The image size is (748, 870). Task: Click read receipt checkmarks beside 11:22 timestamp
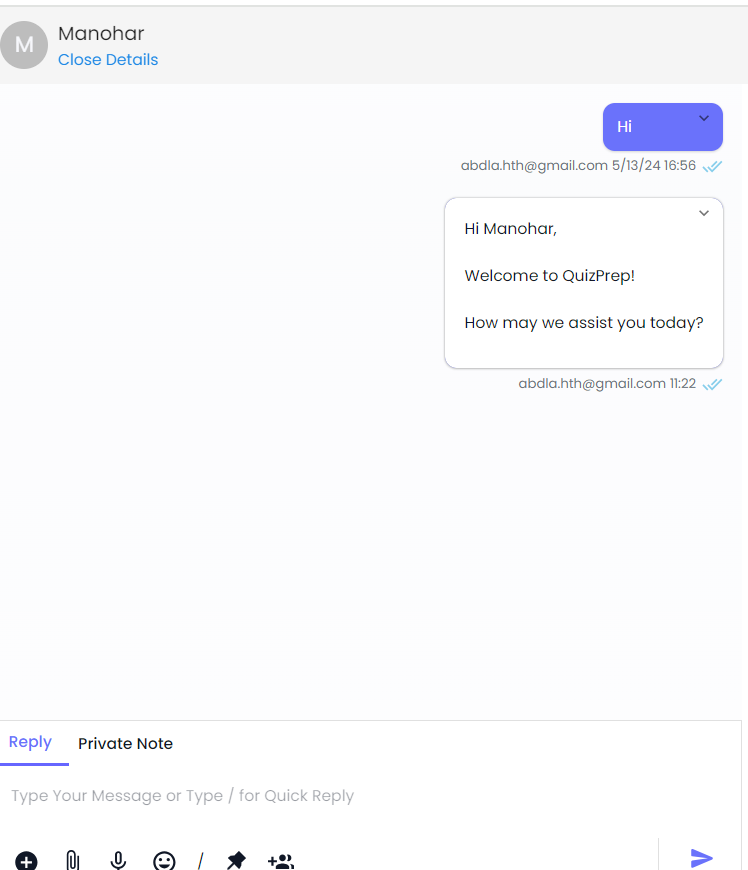point(712,384)
